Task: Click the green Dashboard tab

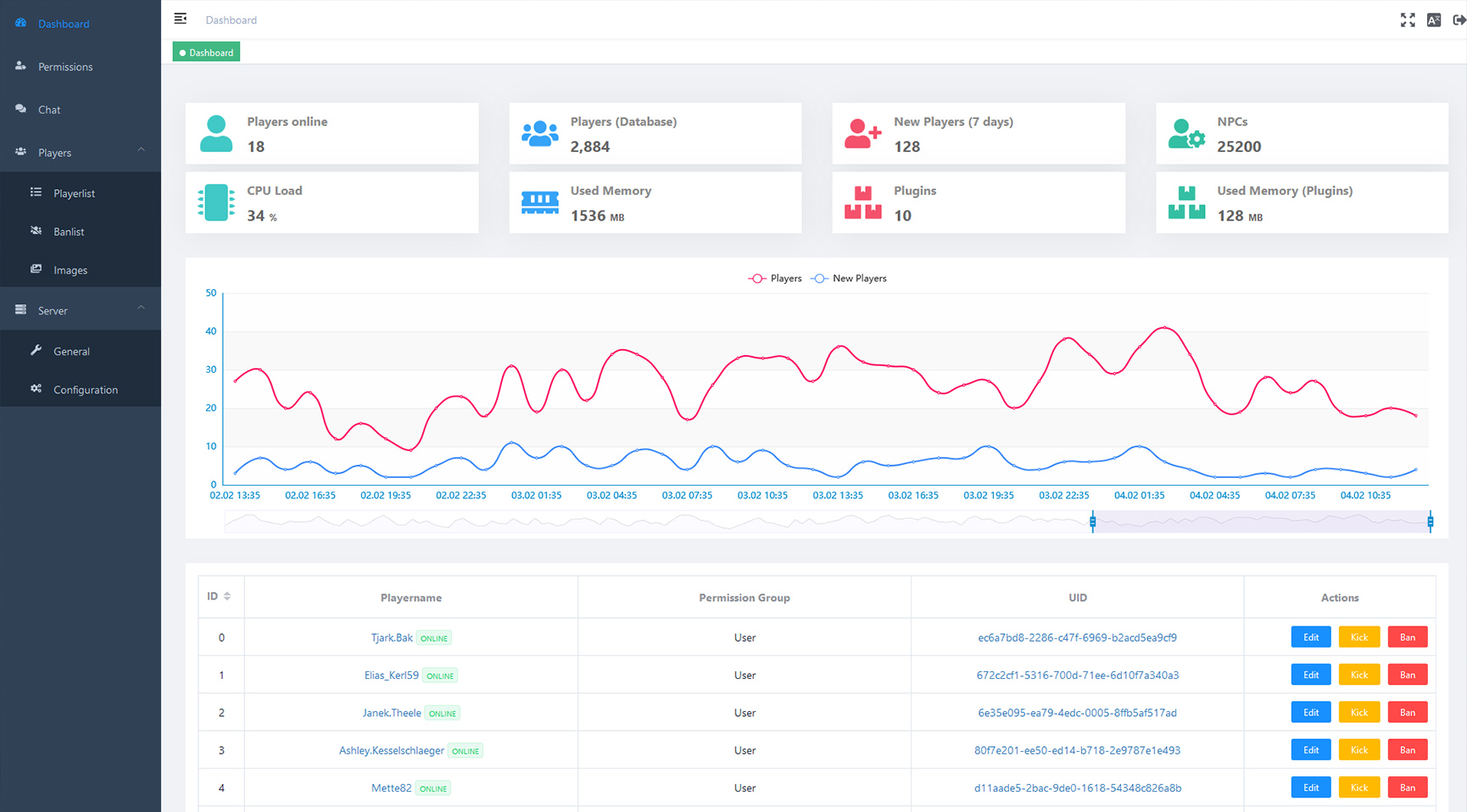Action: 206,53
